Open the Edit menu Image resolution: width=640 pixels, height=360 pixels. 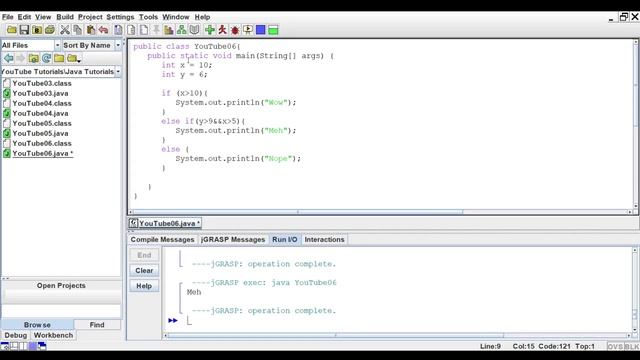click(24, 17)
